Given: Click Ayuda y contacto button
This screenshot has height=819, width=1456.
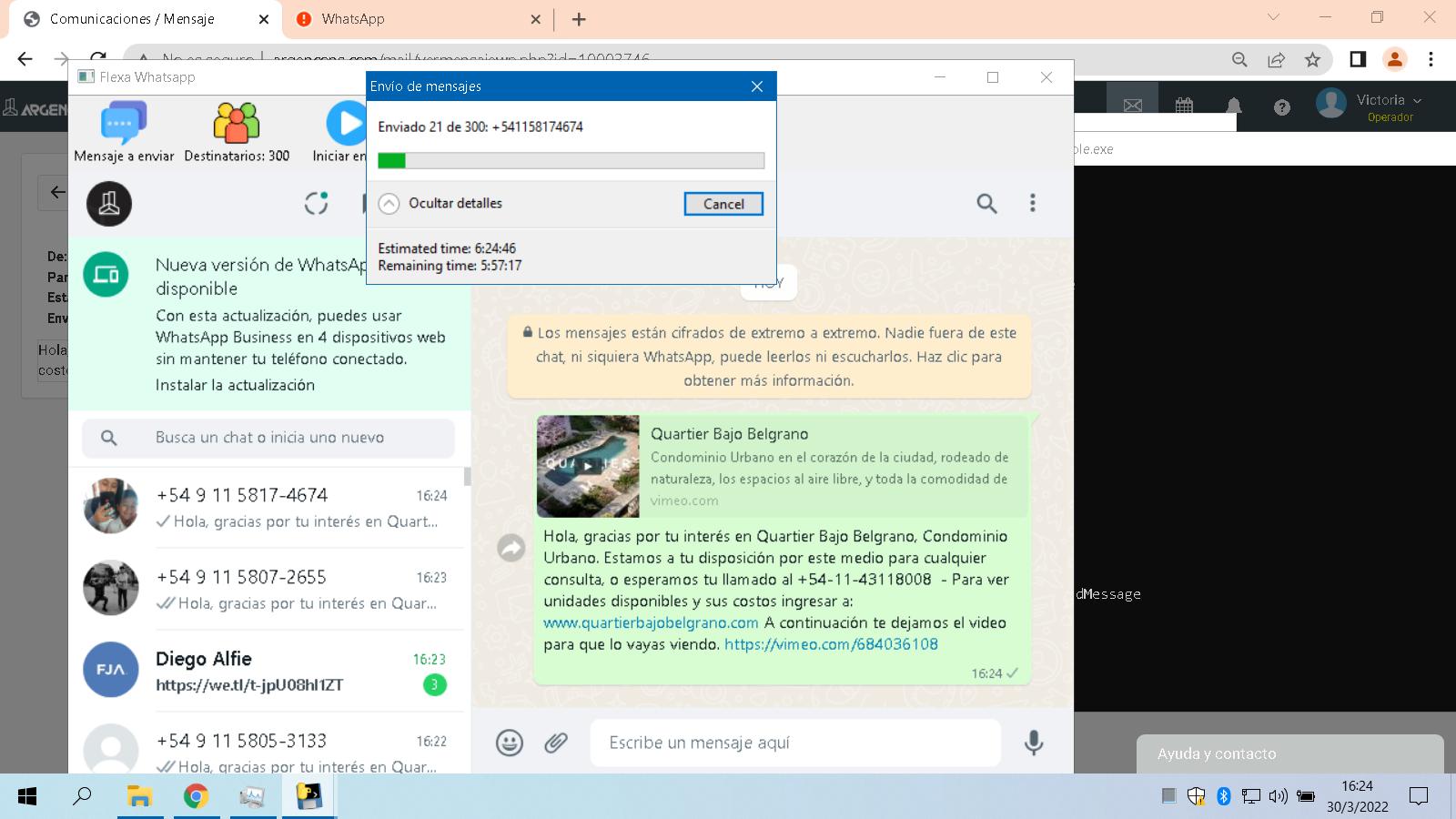Looking at the screenshot, I should (x=1289, y=753).
